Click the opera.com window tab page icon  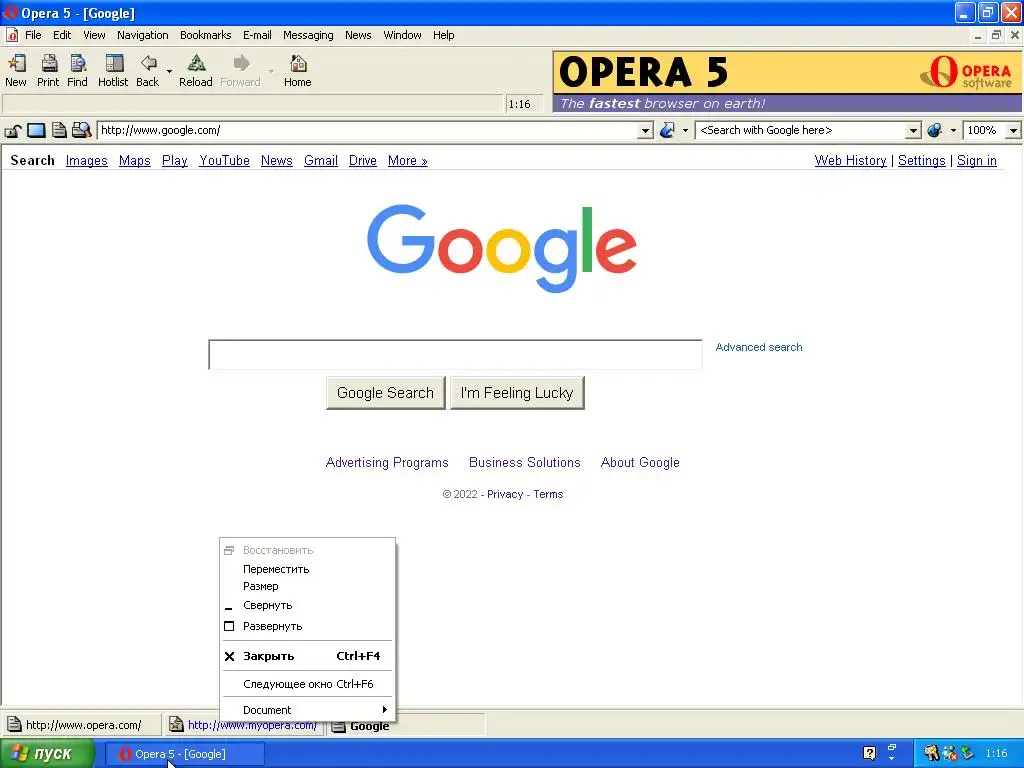point(14,724)
